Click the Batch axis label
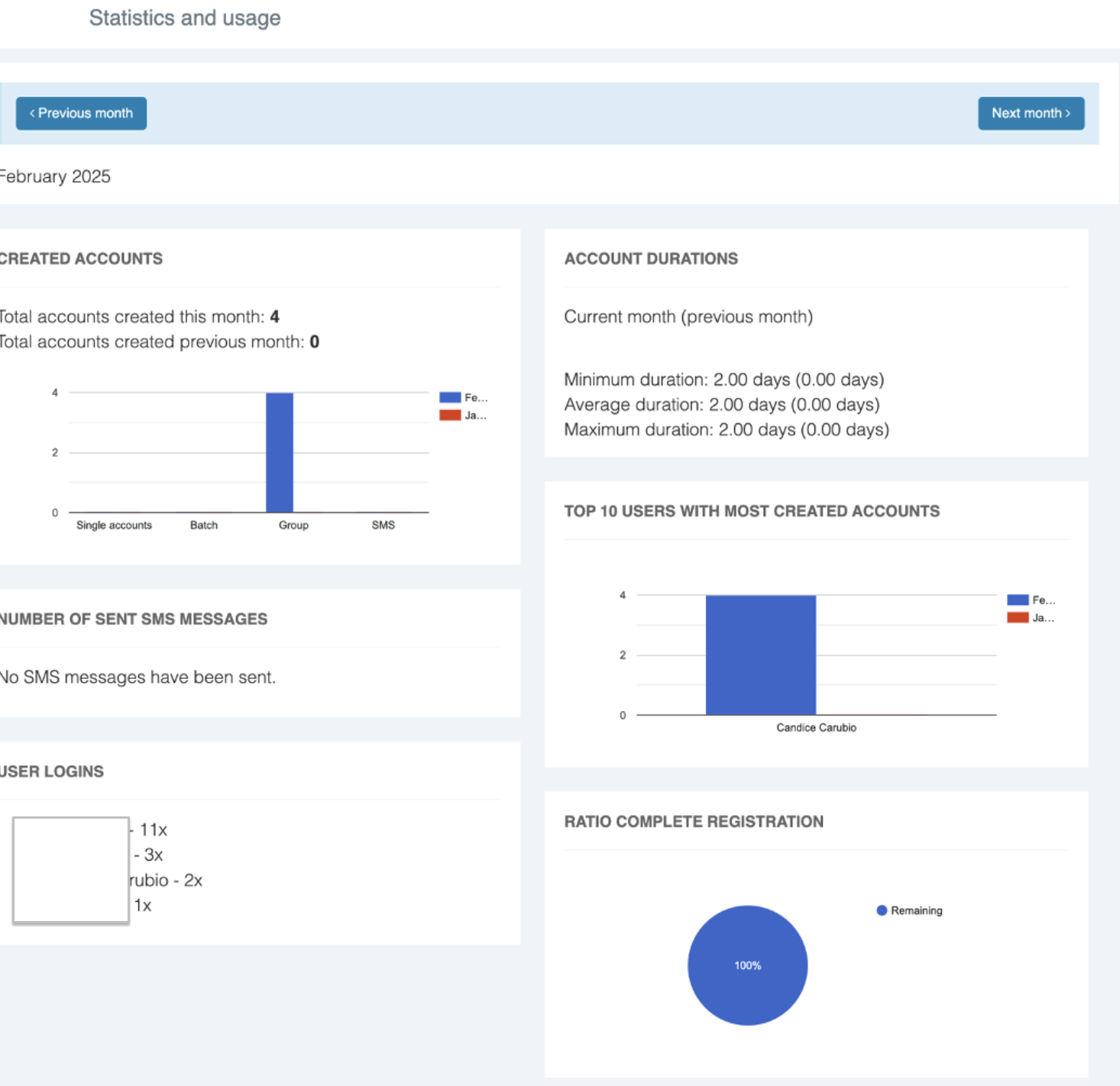The image size is (1120, 1086). tap(204, 525)
